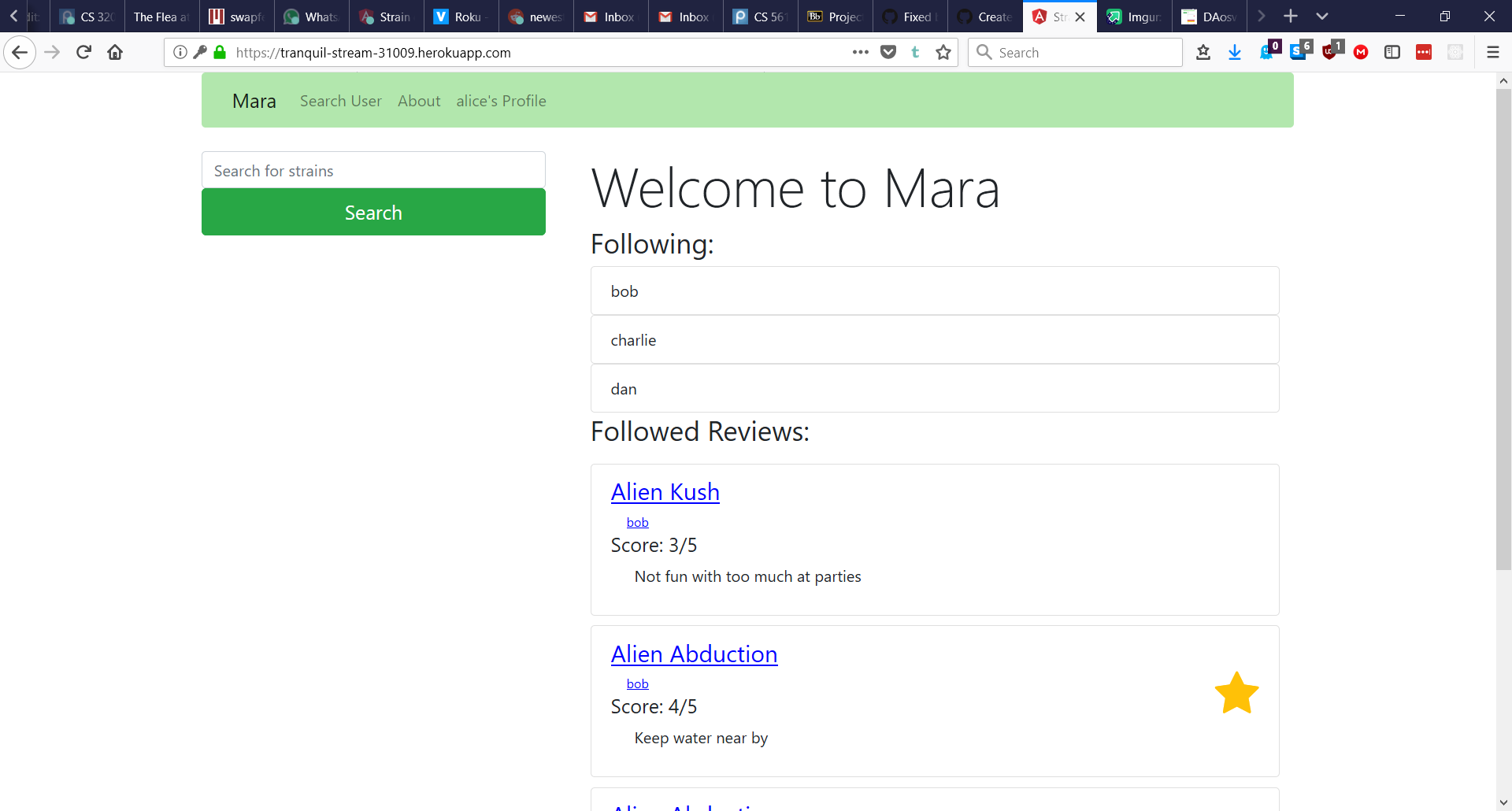Click the vertical scrollbar thumb

click(x=1503, y=329)
